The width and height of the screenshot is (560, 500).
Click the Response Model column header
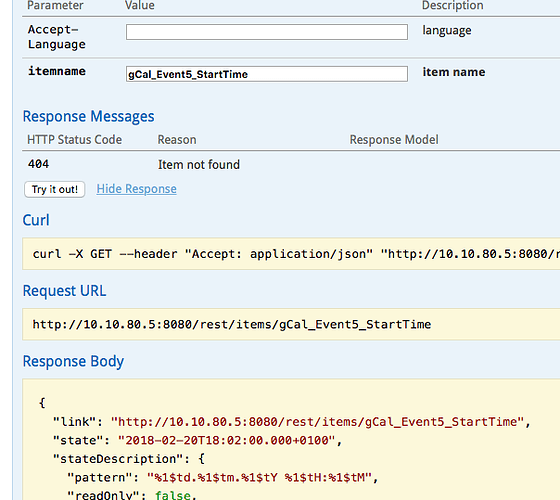coord(394,140)
